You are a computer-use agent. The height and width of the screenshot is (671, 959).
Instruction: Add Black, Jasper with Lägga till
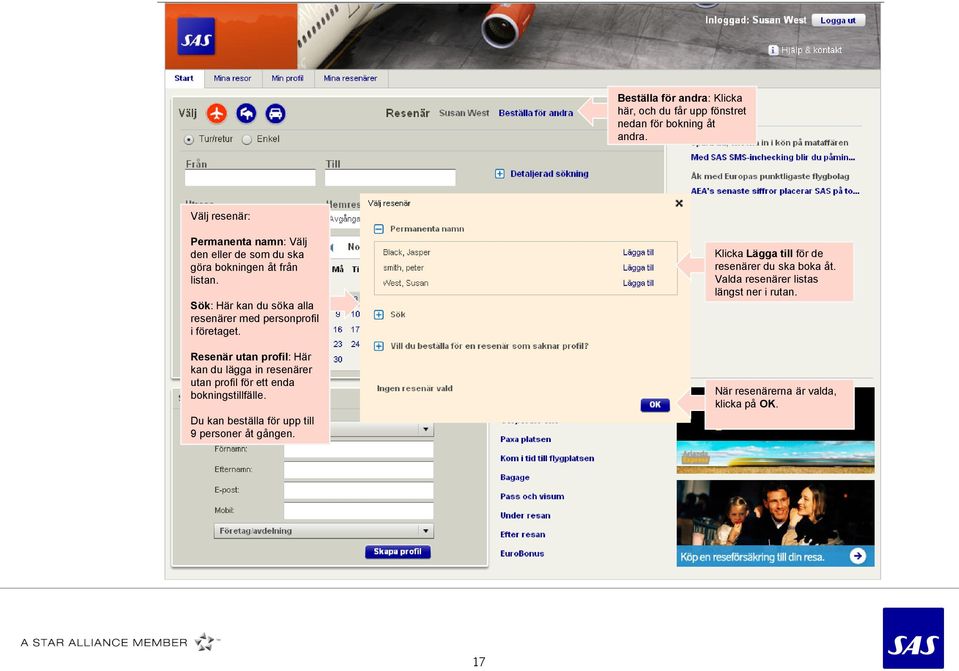[x=638, y=252]
